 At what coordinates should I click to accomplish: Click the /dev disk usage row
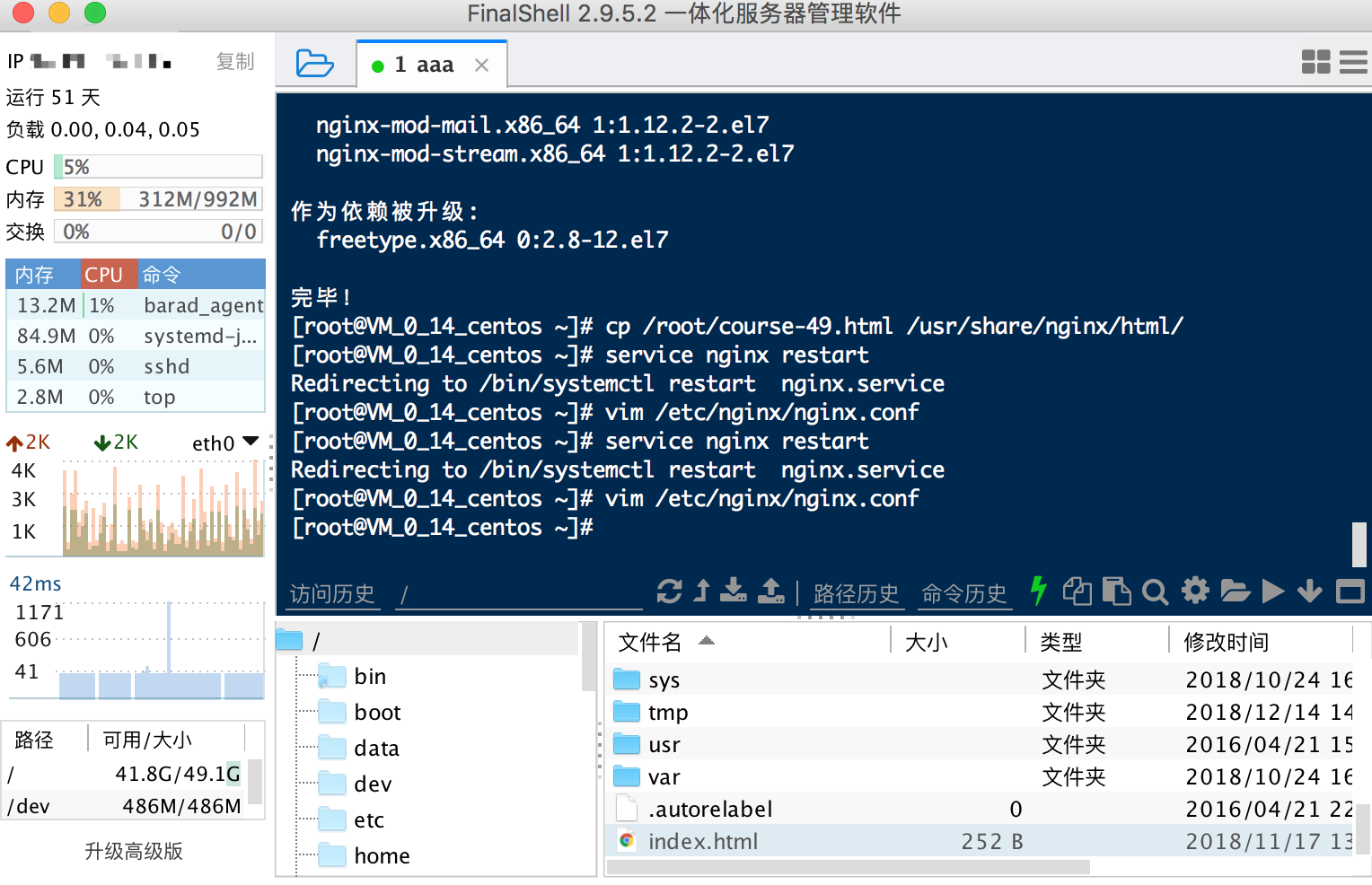coord(125,806)
